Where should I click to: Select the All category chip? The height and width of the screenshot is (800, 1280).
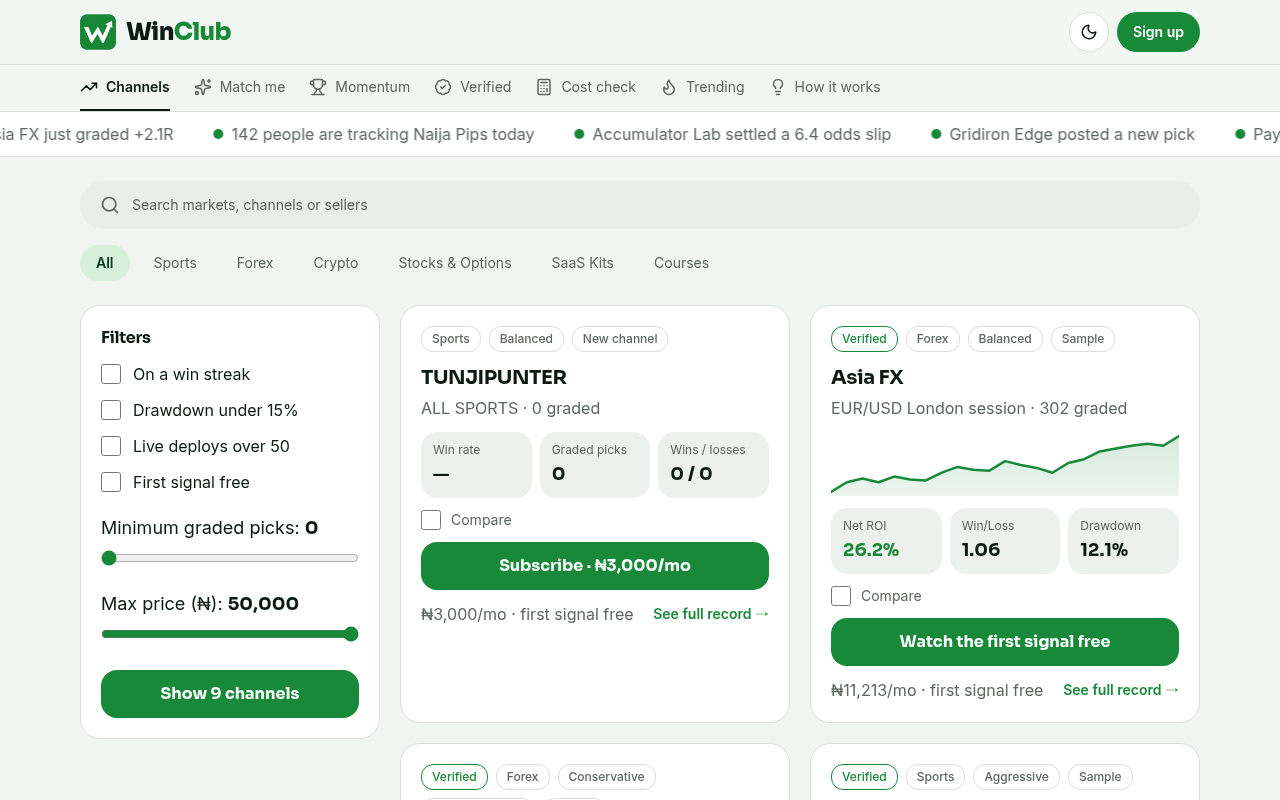(105, 263)
